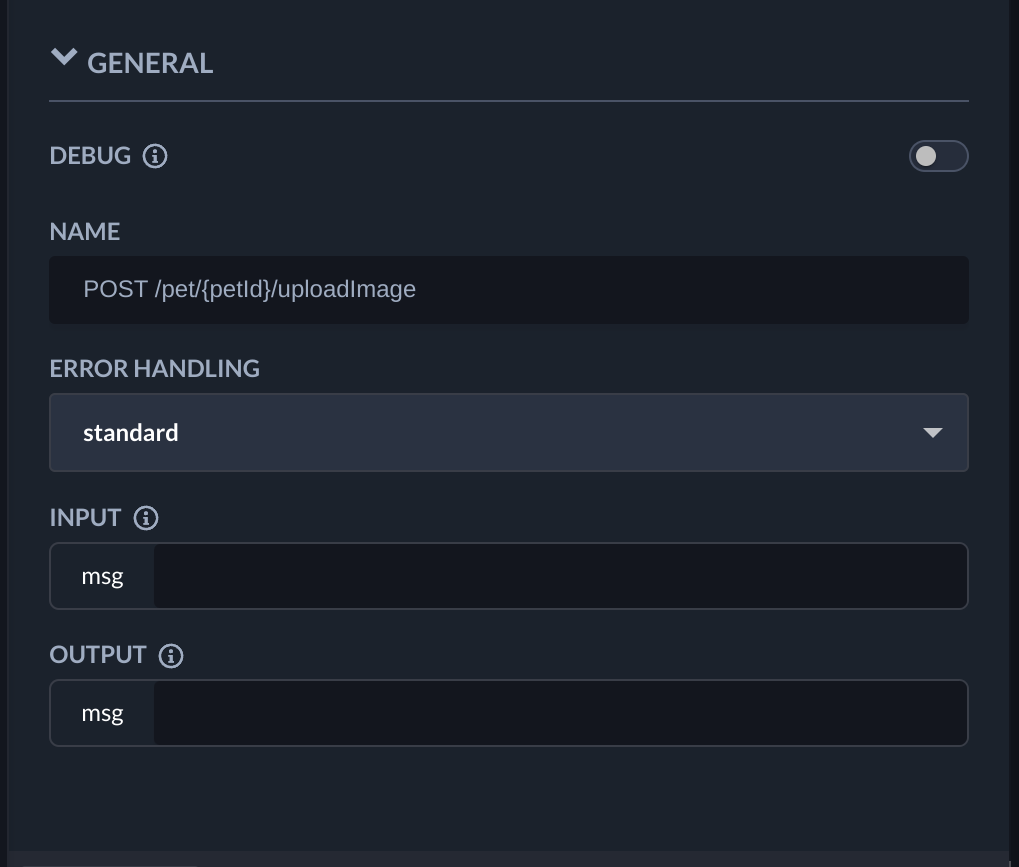Screen dimensions: 1019x867
Task: Select the msg prefix of the OUTPUT field
Action: (x=102, y=713)
